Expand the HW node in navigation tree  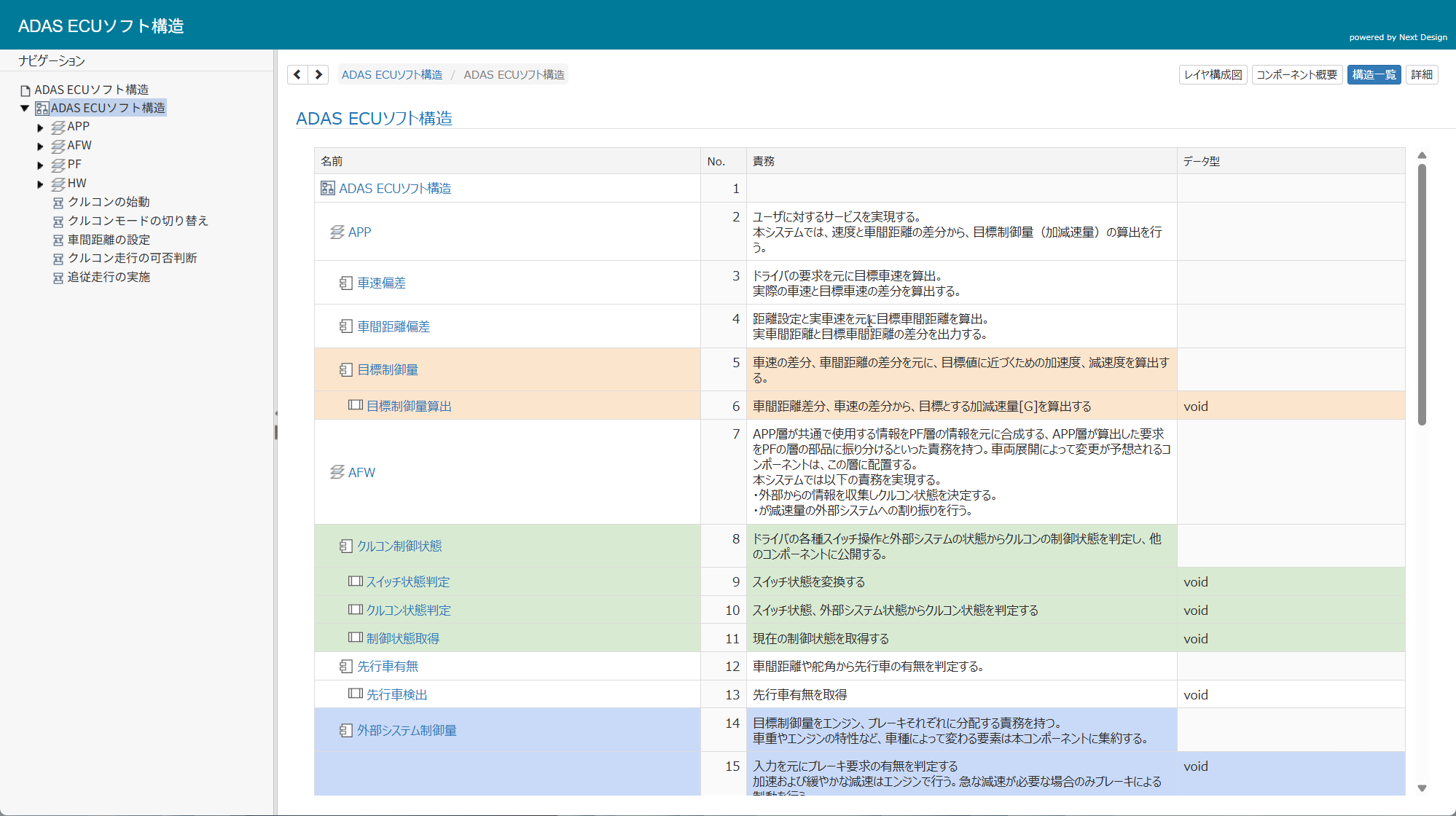coord(41,184)
